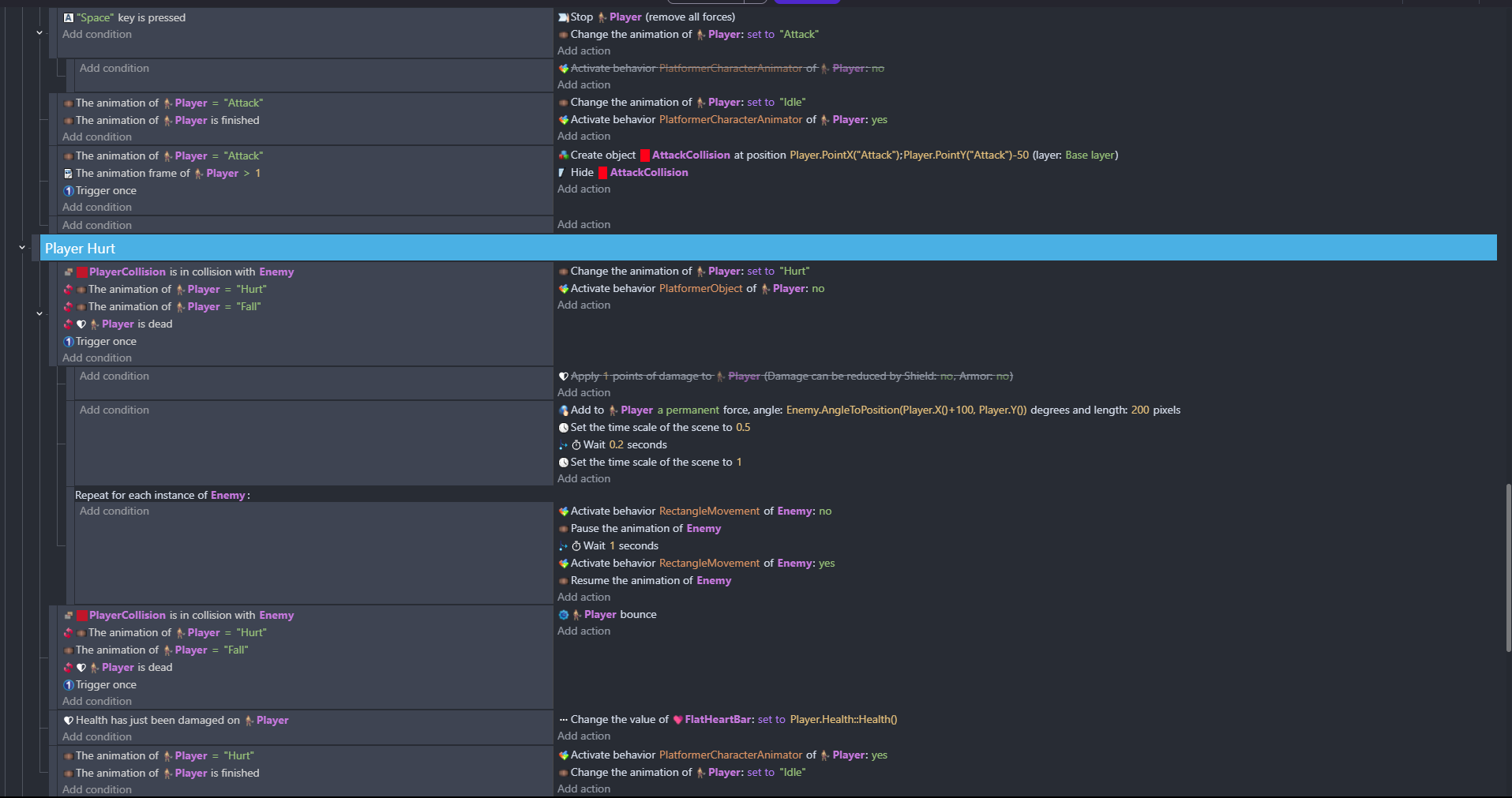Toggle the "yes" value of RectangleMovement activation

point(827,564)
